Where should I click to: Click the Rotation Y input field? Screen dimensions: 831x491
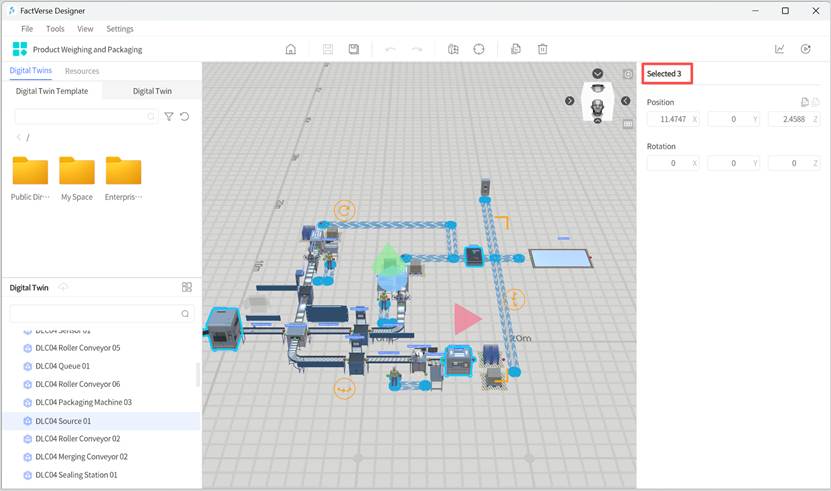(x=733, y=163)
